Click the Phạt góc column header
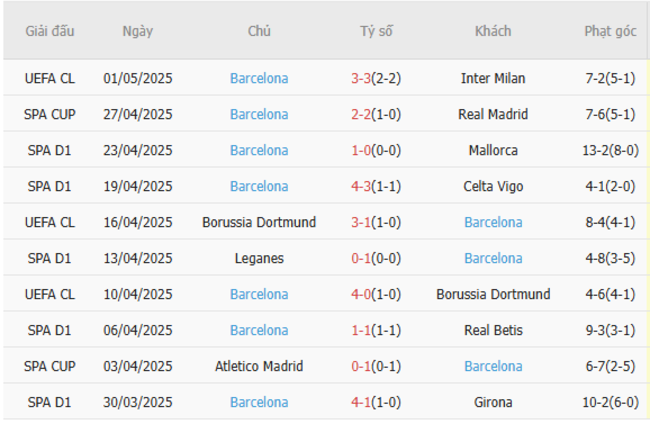Screen dimensions: 650x424 click(x=610, y=31)
